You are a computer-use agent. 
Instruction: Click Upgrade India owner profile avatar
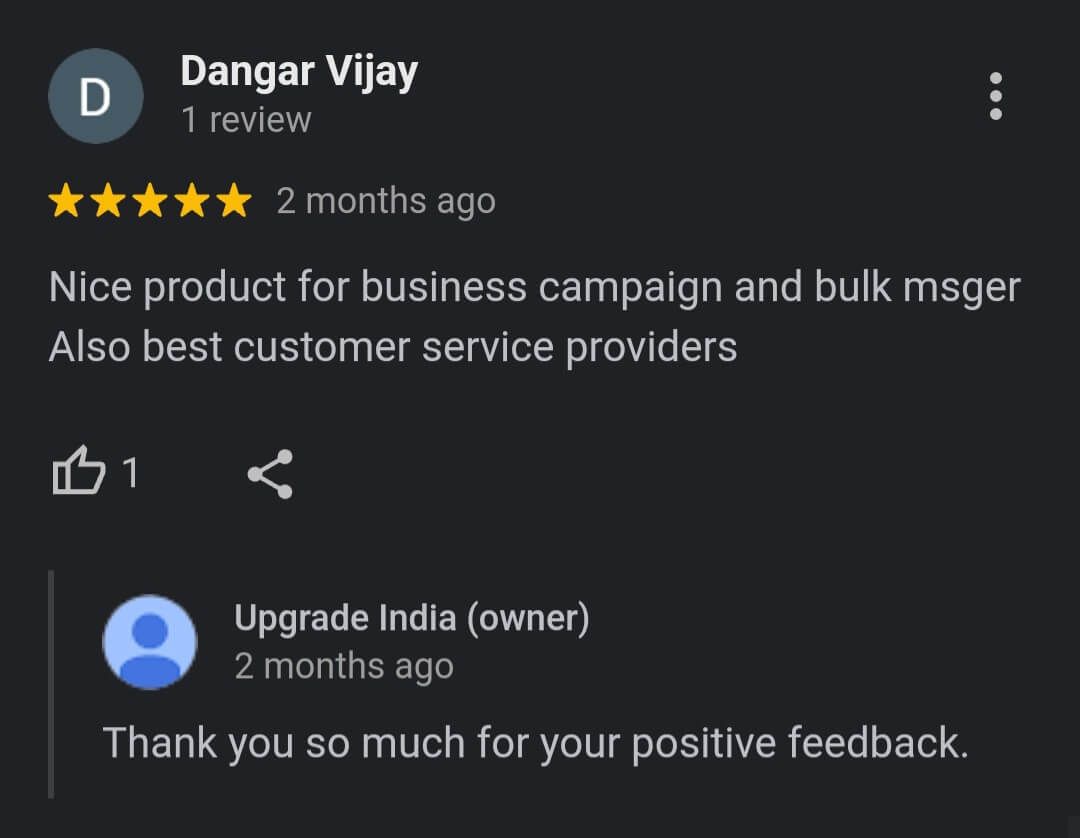pyautogui.click(x=149, y=642)
